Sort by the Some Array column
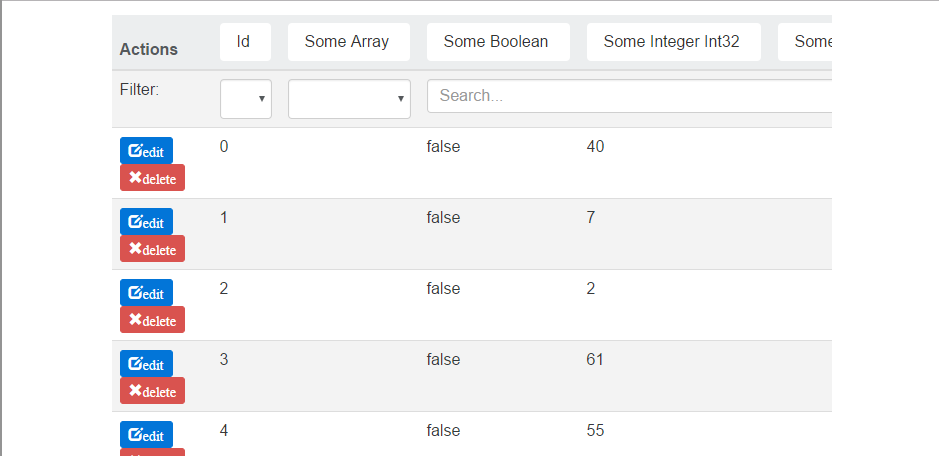The height and width of the screenshot is (456, 939). pos(349,42)
